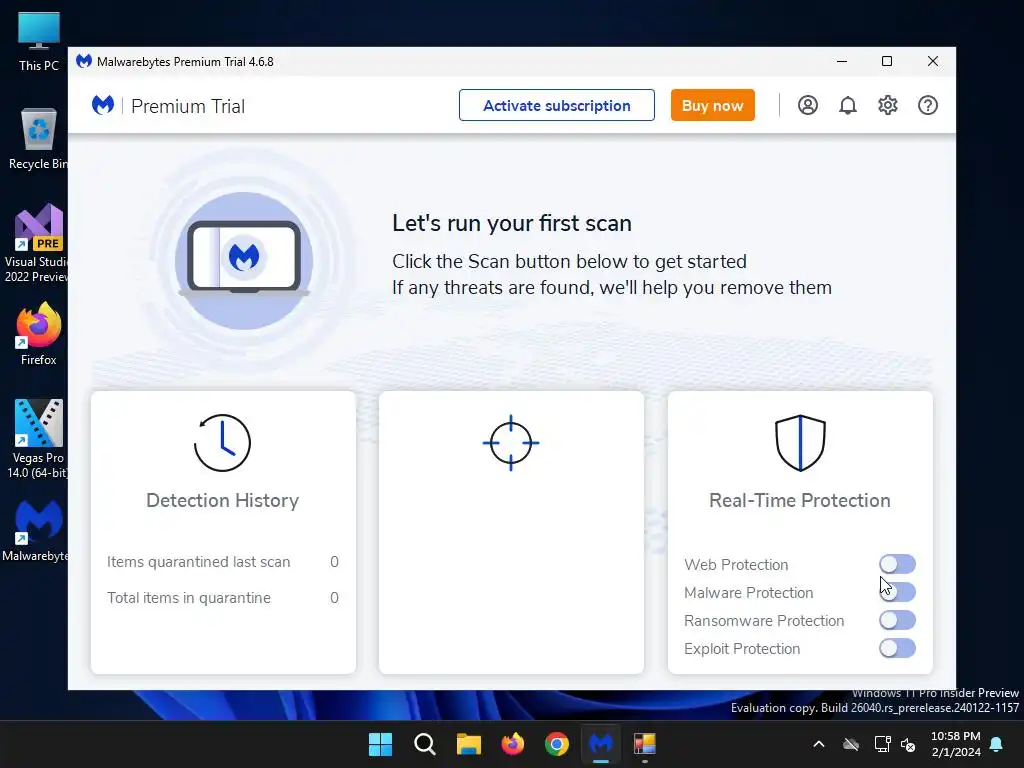This screenshot has height=768, width=1024.
Task: Open the notification center bell in taskbar
Action: coord(997,744)
